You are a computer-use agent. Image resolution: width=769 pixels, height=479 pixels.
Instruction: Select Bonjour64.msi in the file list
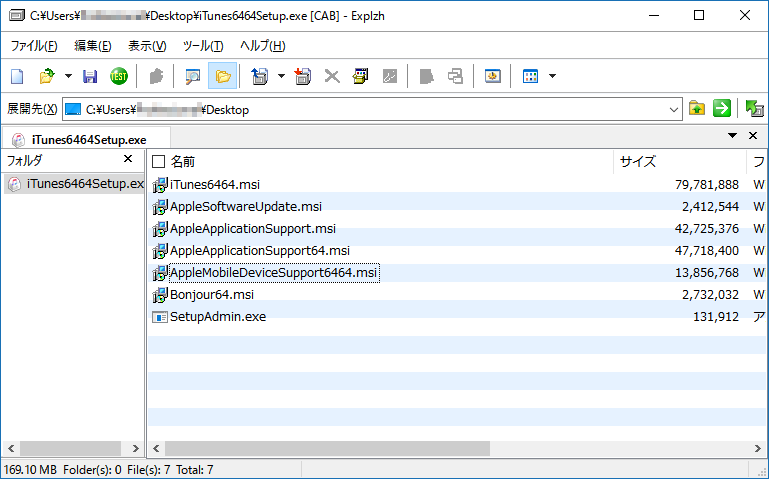click(x=212, y=295)
